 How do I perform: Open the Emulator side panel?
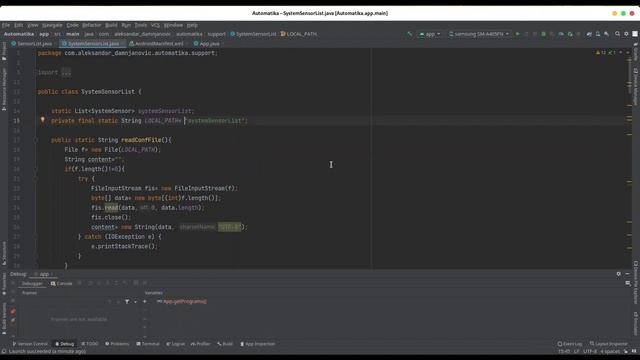coord(636,323)
